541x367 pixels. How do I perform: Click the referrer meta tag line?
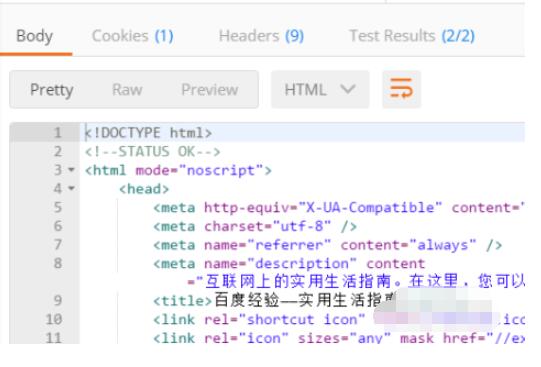(x=327, y=245)
